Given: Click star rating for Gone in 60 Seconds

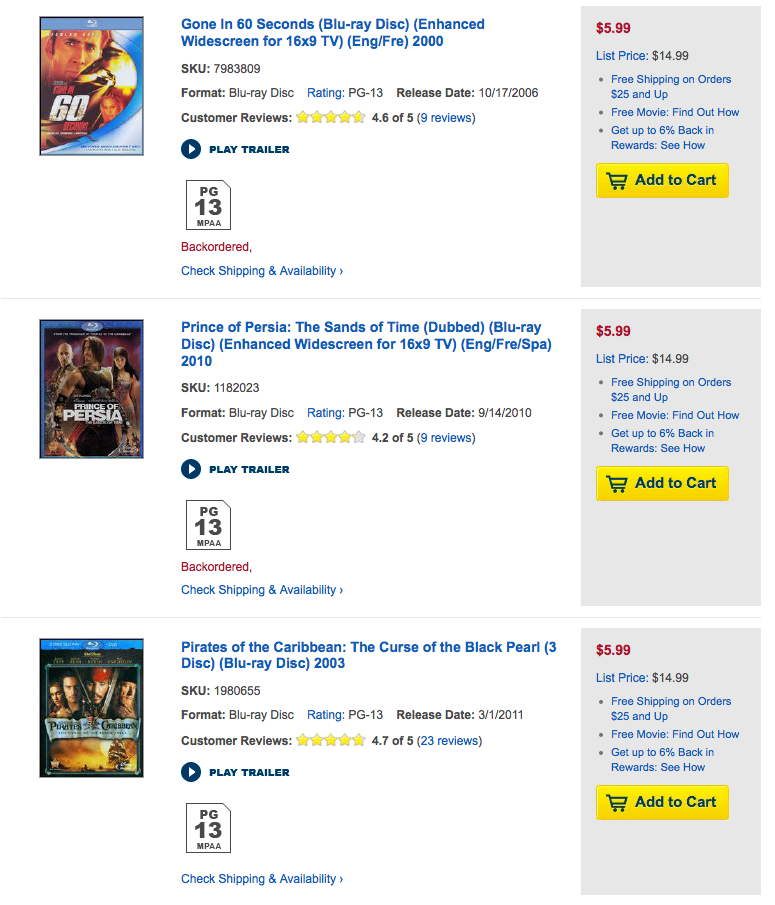Looking at the screenshot, I should tap(331, 118).
